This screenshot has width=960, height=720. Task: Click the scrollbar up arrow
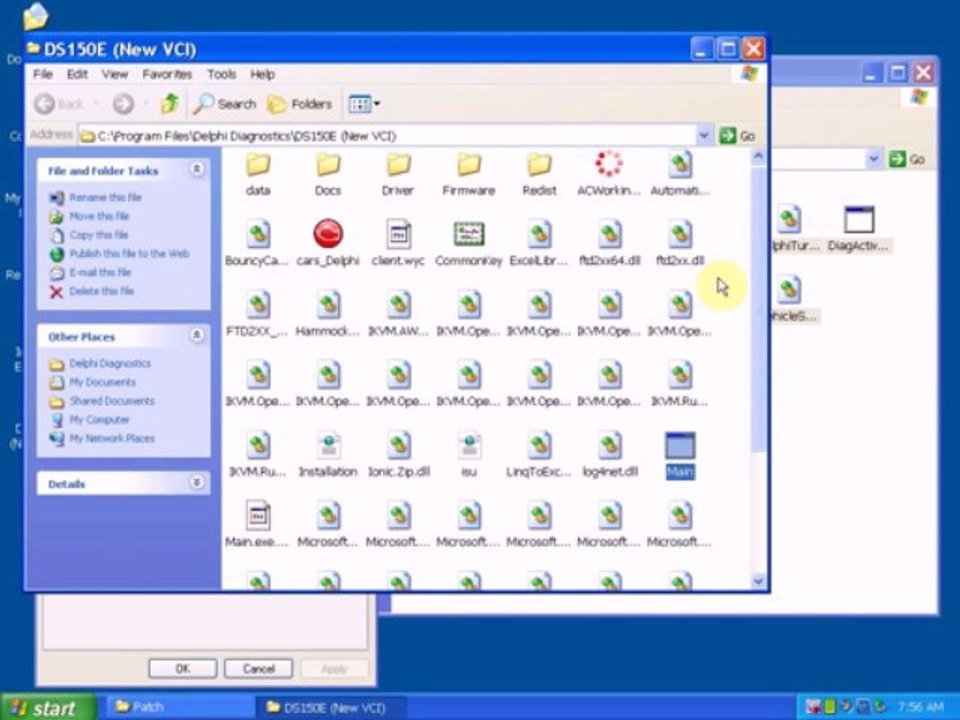(758, 157)
